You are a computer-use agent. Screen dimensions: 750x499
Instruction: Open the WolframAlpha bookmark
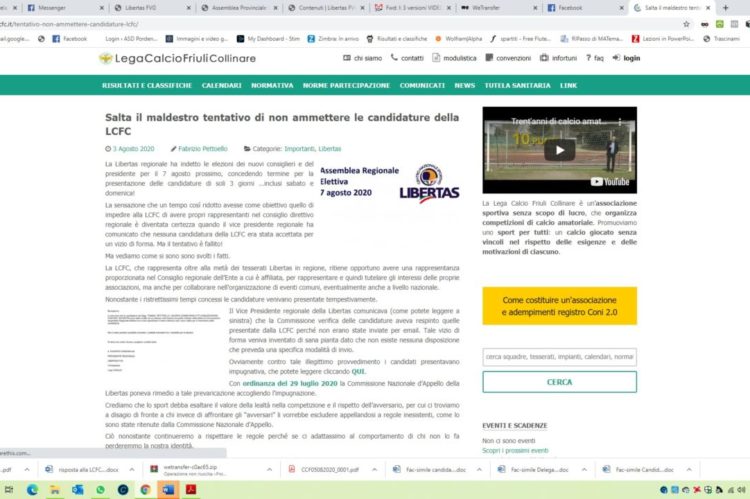tap(458, 39)
